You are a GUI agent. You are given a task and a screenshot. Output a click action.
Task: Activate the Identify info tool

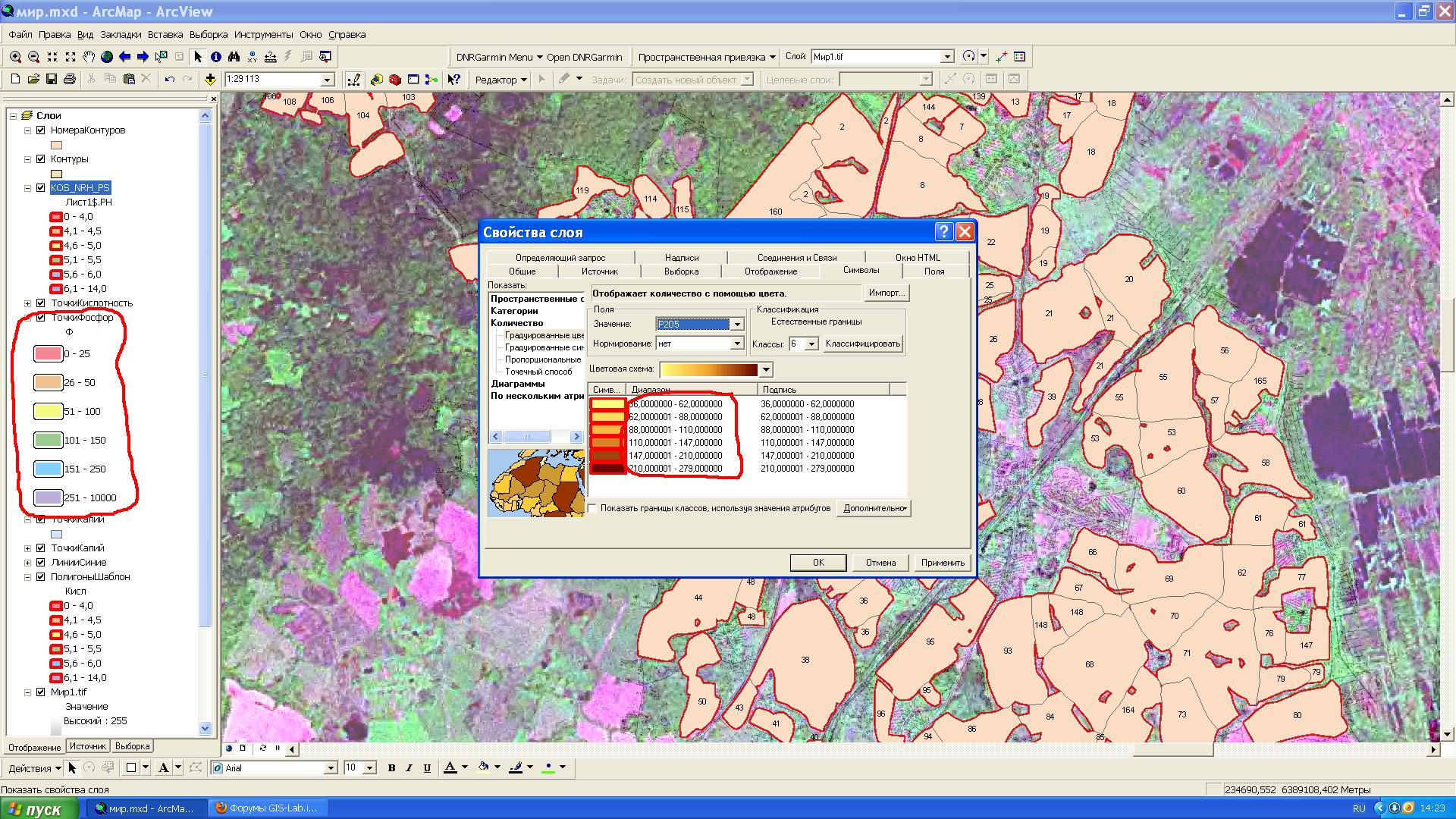[x=216, y=57]
